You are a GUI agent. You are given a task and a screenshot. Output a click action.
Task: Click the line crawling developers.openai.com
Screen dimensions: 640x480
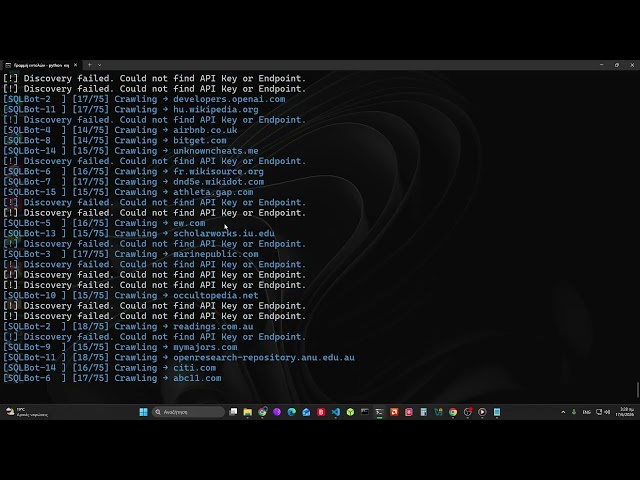(x=144, y=99)
